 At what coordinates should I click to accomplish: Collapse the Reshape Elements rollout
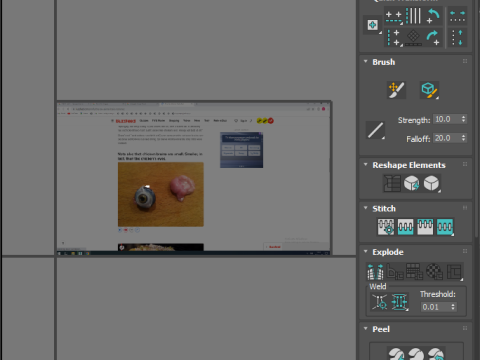(x=366, y=165)
